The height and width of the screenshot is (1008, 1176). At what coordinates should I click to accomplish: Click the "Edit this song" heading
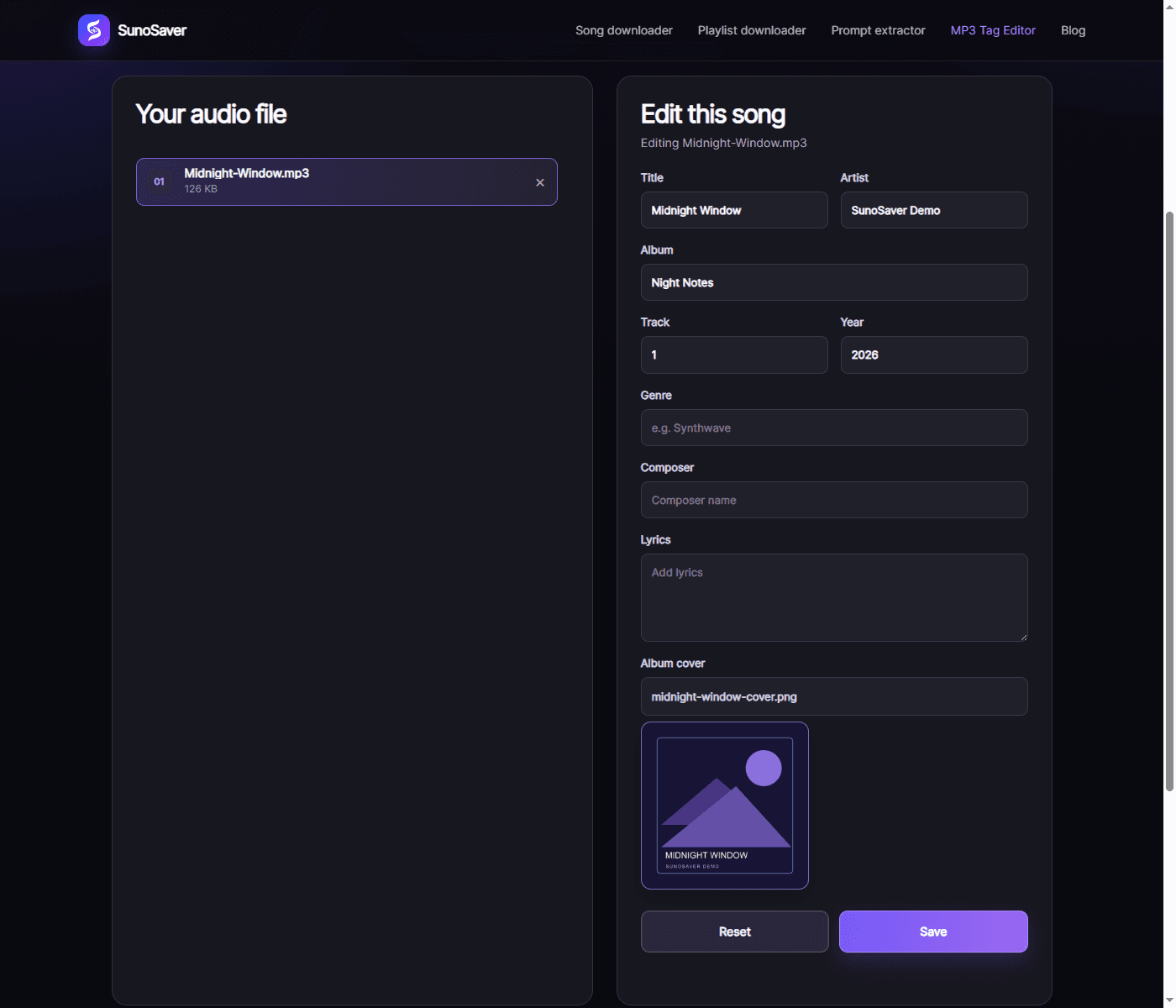pos(713,114)
